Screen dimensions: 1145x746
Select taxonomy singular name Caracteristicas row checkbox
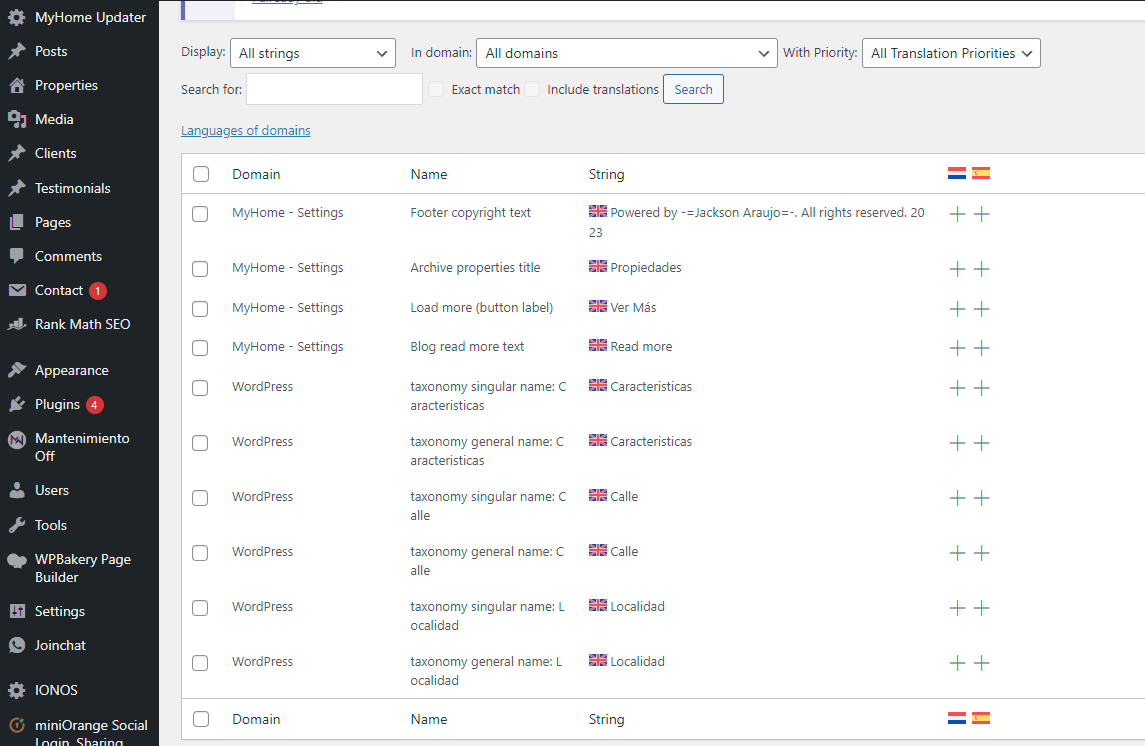[x=200, y=388]
